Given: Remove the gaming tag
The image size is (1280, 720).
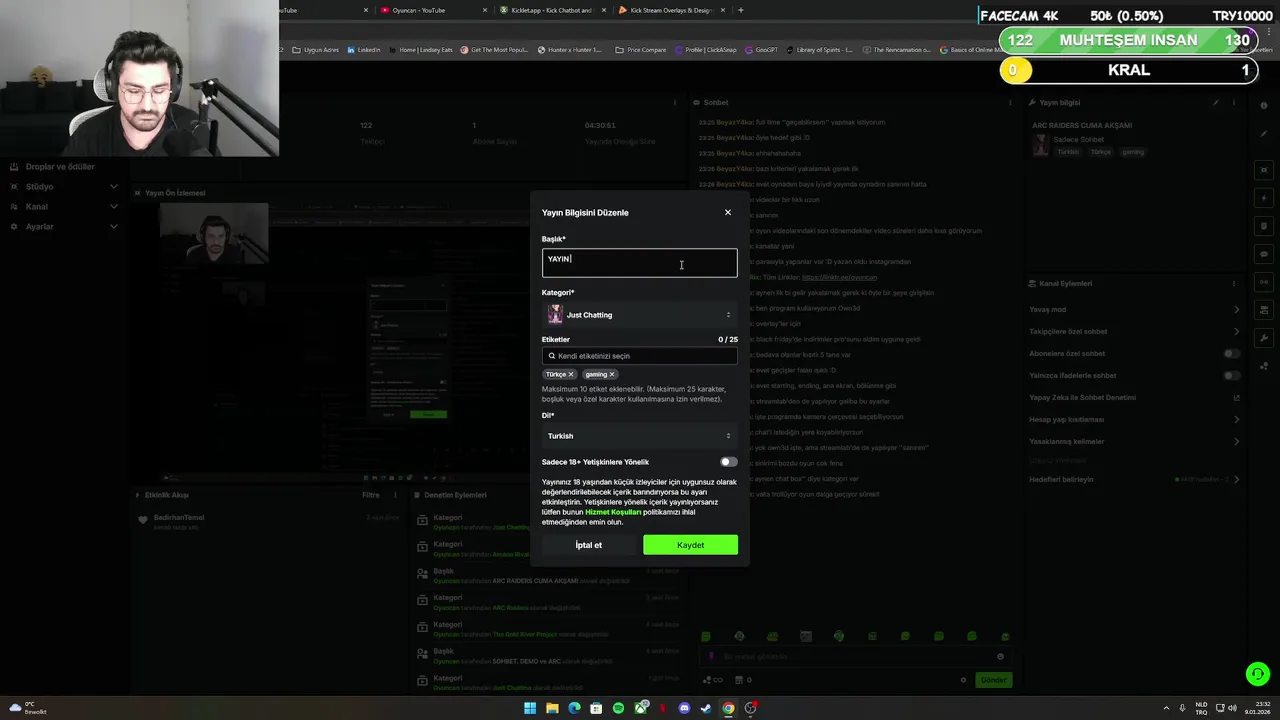Looking at the screenshot, I should (x=612, y=374).
